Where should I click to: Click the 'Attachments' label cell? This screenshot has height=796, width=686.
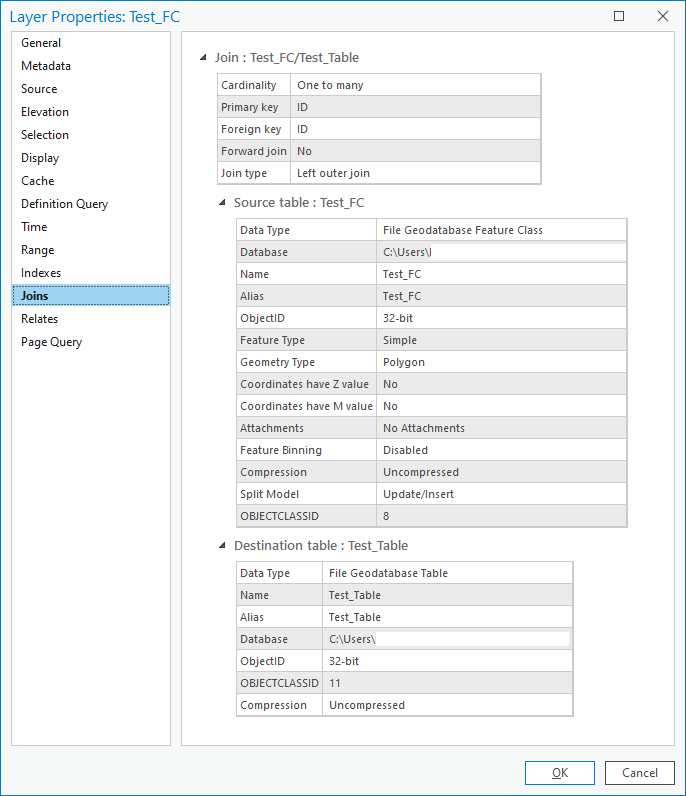(x=307, y=428)
